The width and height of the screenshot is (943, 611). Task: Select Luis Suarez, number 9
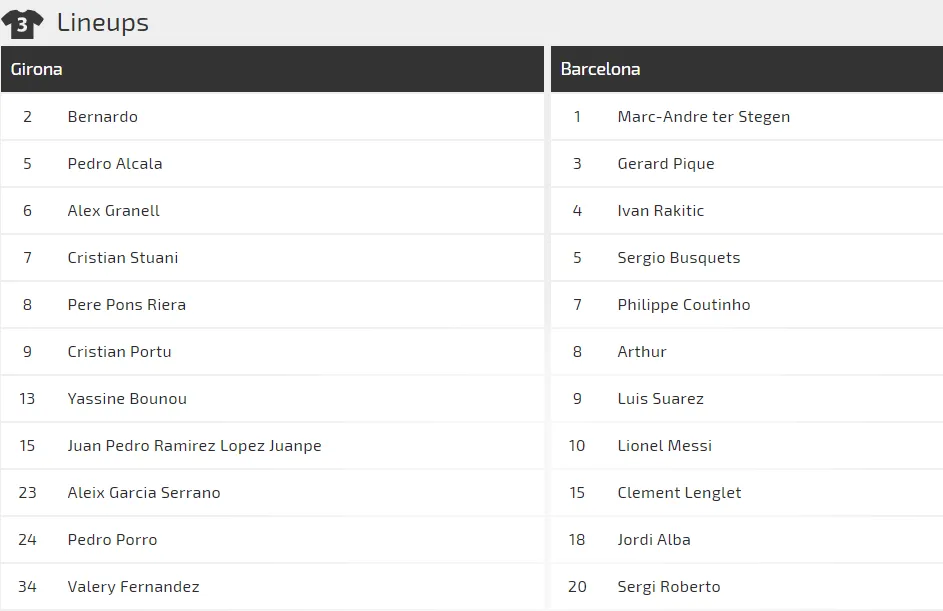[x=661, y=399]
